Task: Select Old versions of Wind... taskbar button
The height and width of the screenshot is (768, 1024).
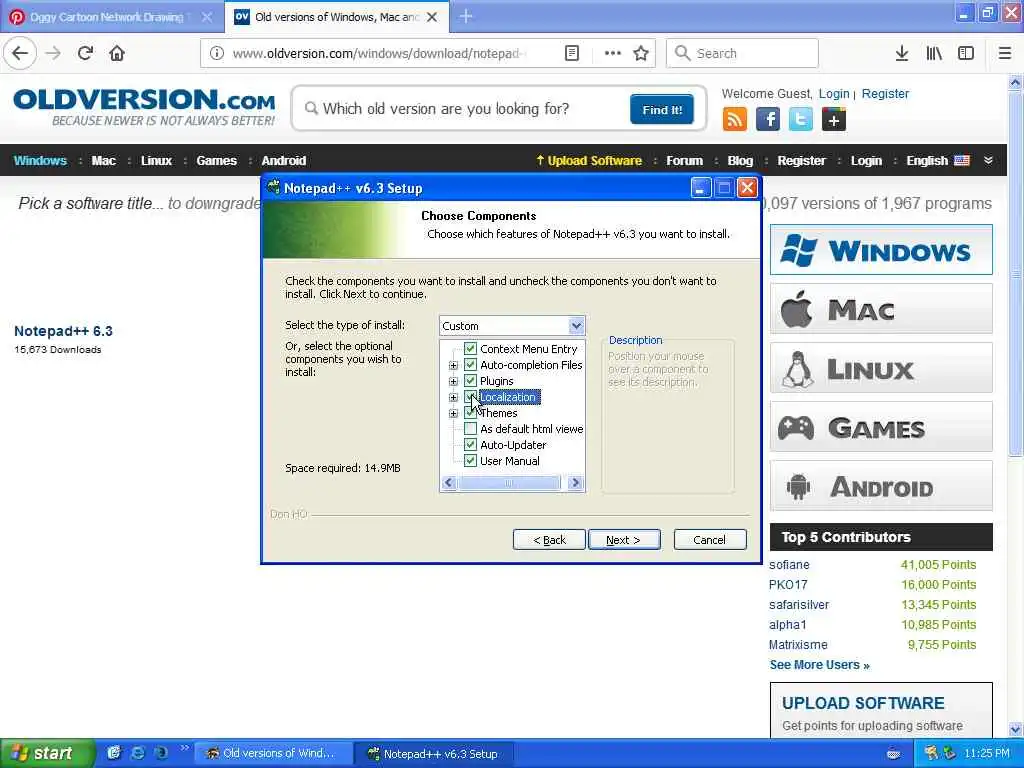Action: [x=274, y=754]
